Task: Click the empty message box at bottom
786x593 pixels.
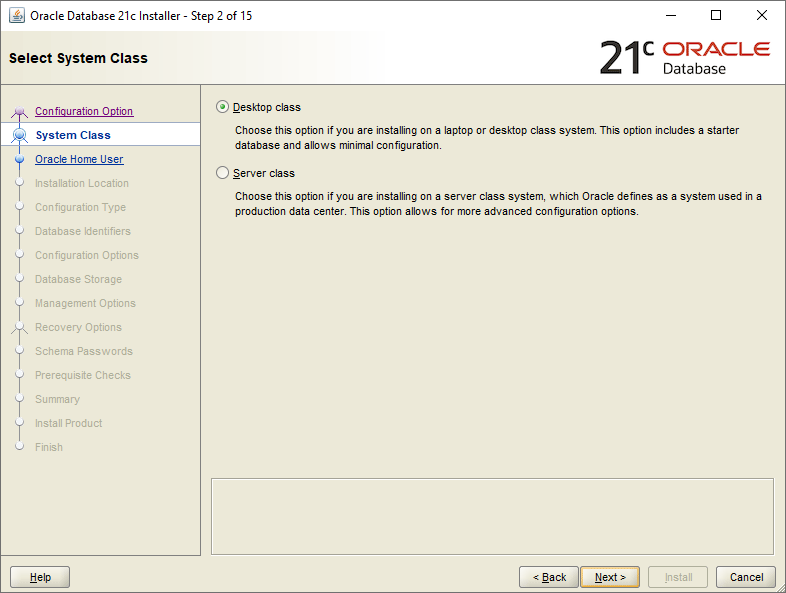Action: (x=492, y=516)
